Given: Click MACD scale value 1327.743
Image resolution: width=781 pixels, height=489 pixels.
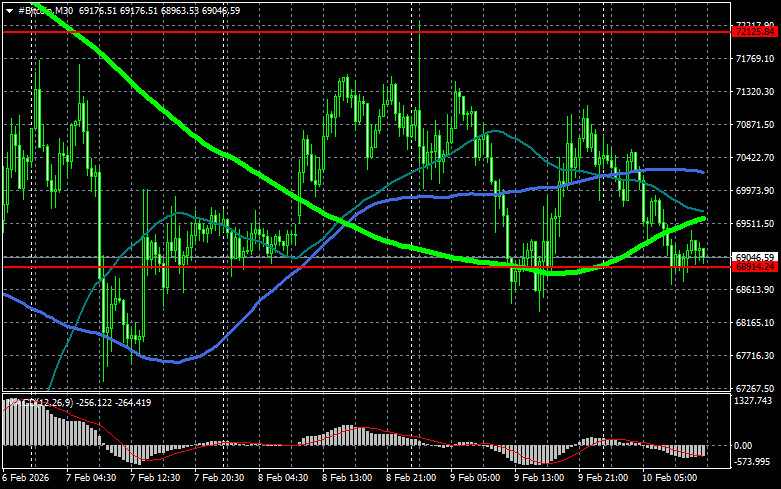Looking at the screenshot, I should point(754,400).
